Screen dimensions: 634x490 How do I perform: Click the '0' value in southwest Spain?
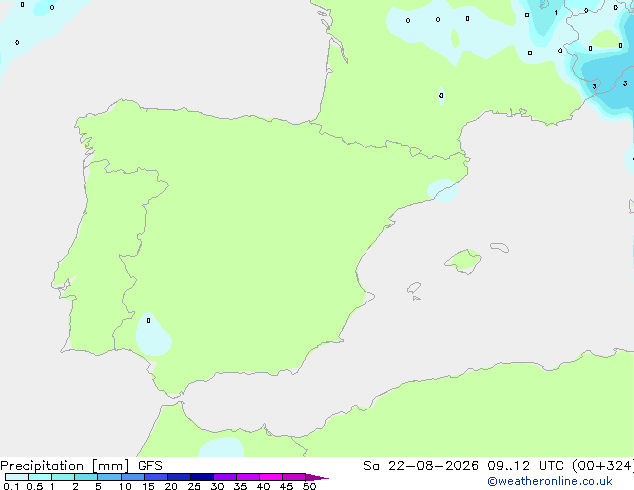[x=148, y=320]
